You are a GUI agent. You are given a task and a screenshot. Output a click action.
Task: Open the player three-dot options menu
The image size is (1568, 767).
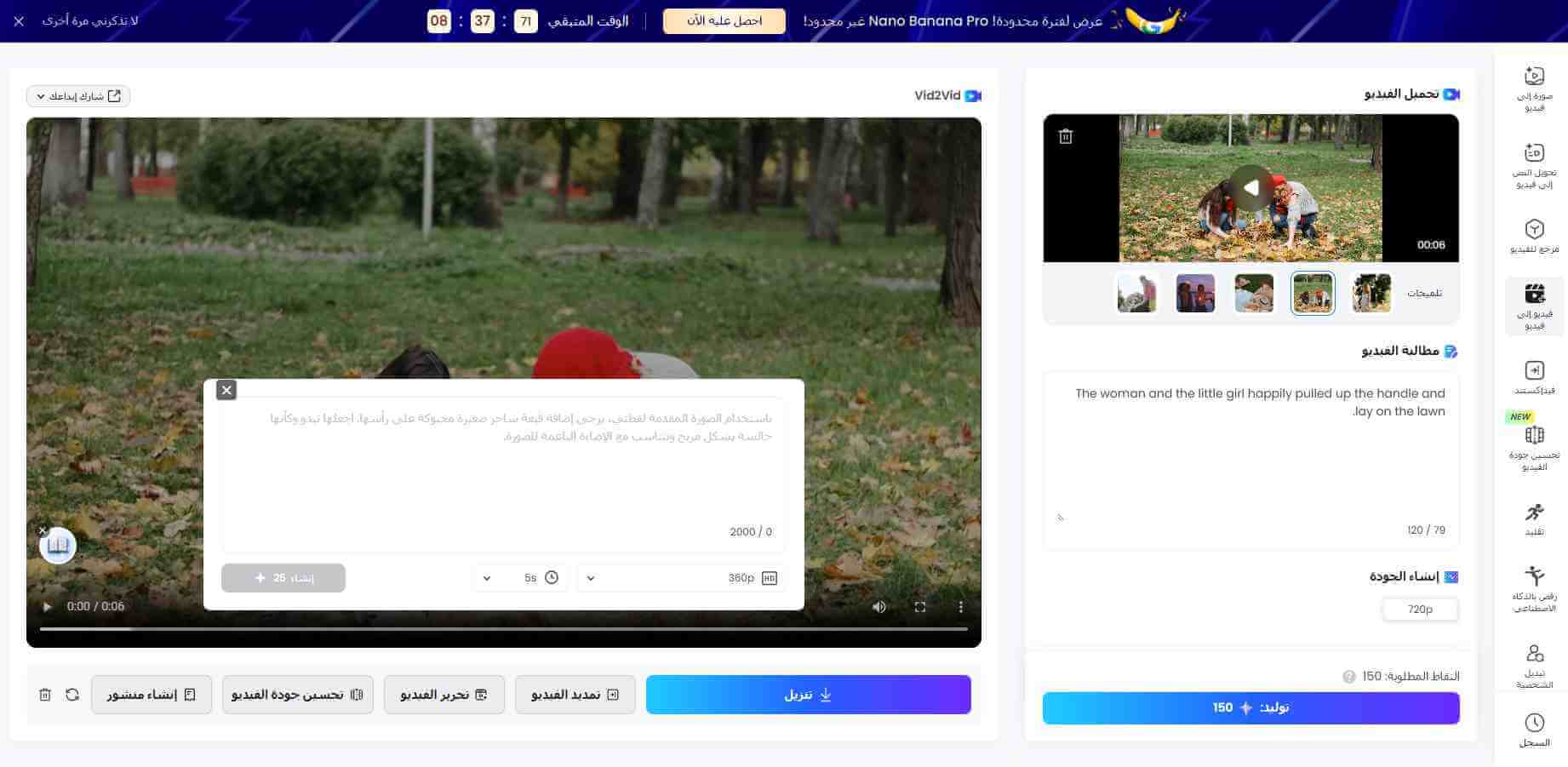[960, 607]
